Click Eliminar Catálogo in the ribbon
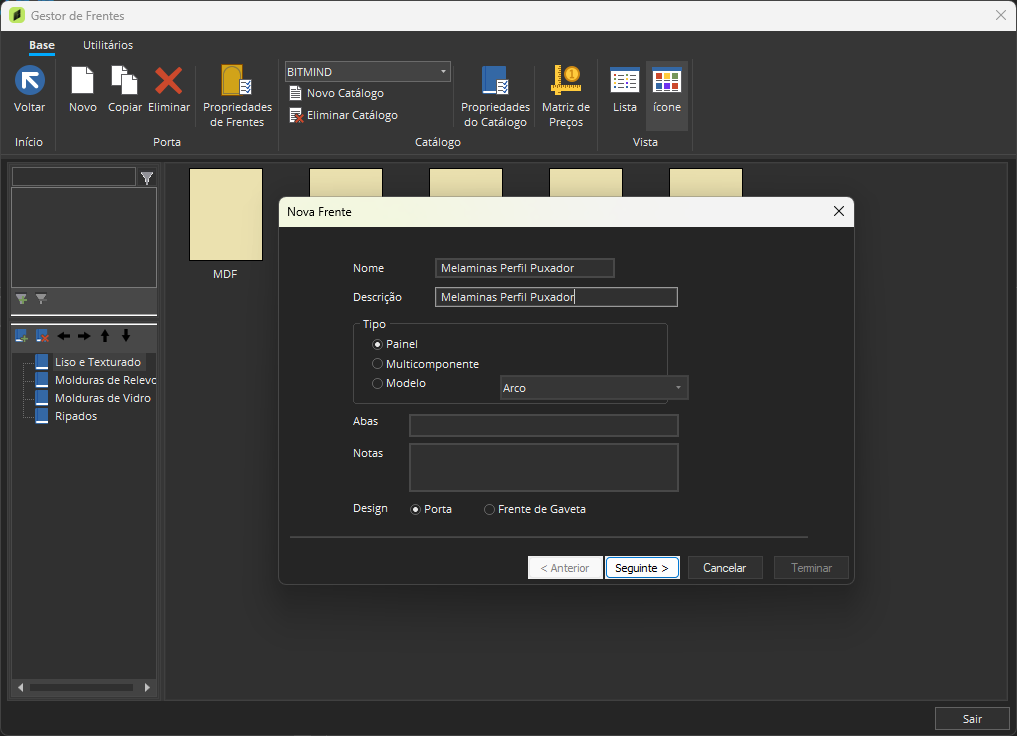Screen dimensions: 1017x736 [344, 115]
